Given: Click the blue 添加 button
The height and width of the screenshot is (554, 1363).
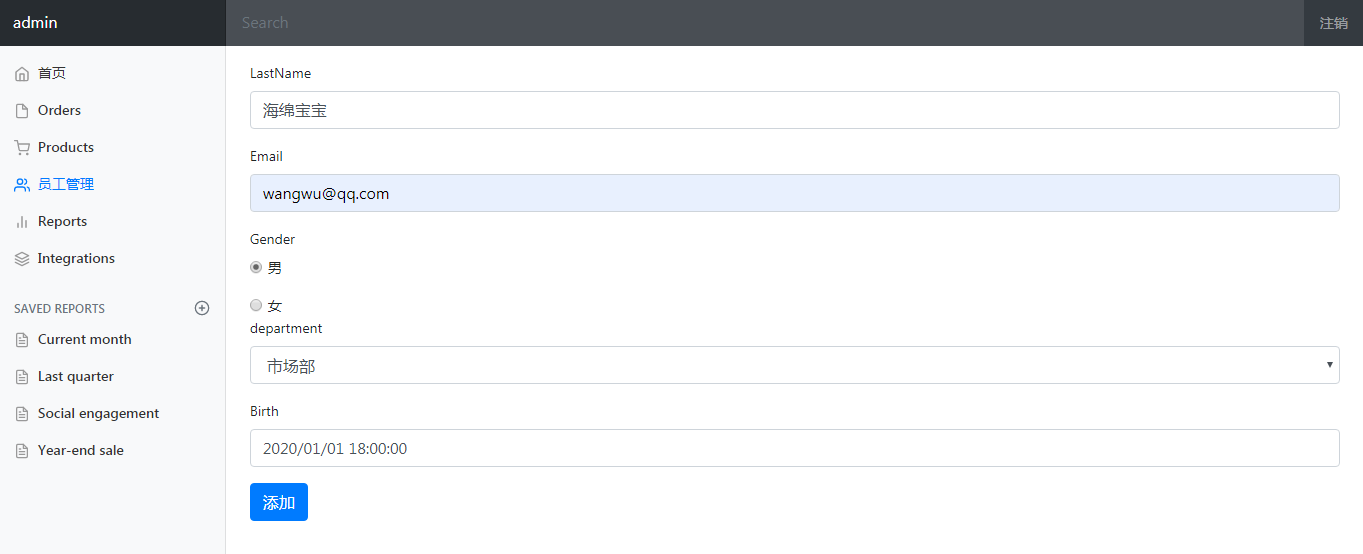Looking at the screenshot, I should pyautogui.click(x=279, y=502).
